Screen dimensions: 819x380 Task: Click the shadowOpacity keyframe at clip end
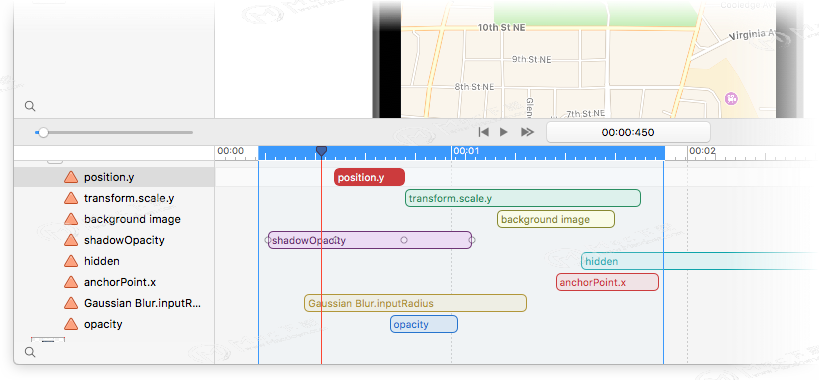[472, 240]
